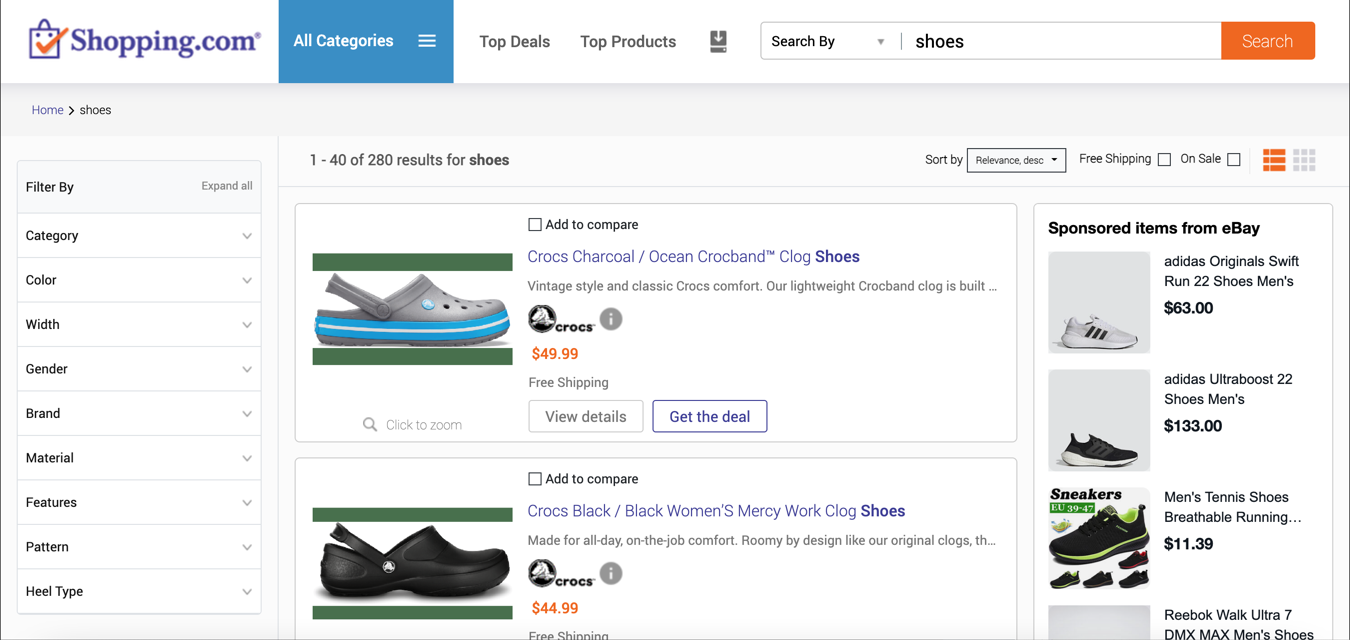Open the Sort by Relevance dropdown
The width and height of the screenshot is (1350, 640).
(x=1016, y=160)
